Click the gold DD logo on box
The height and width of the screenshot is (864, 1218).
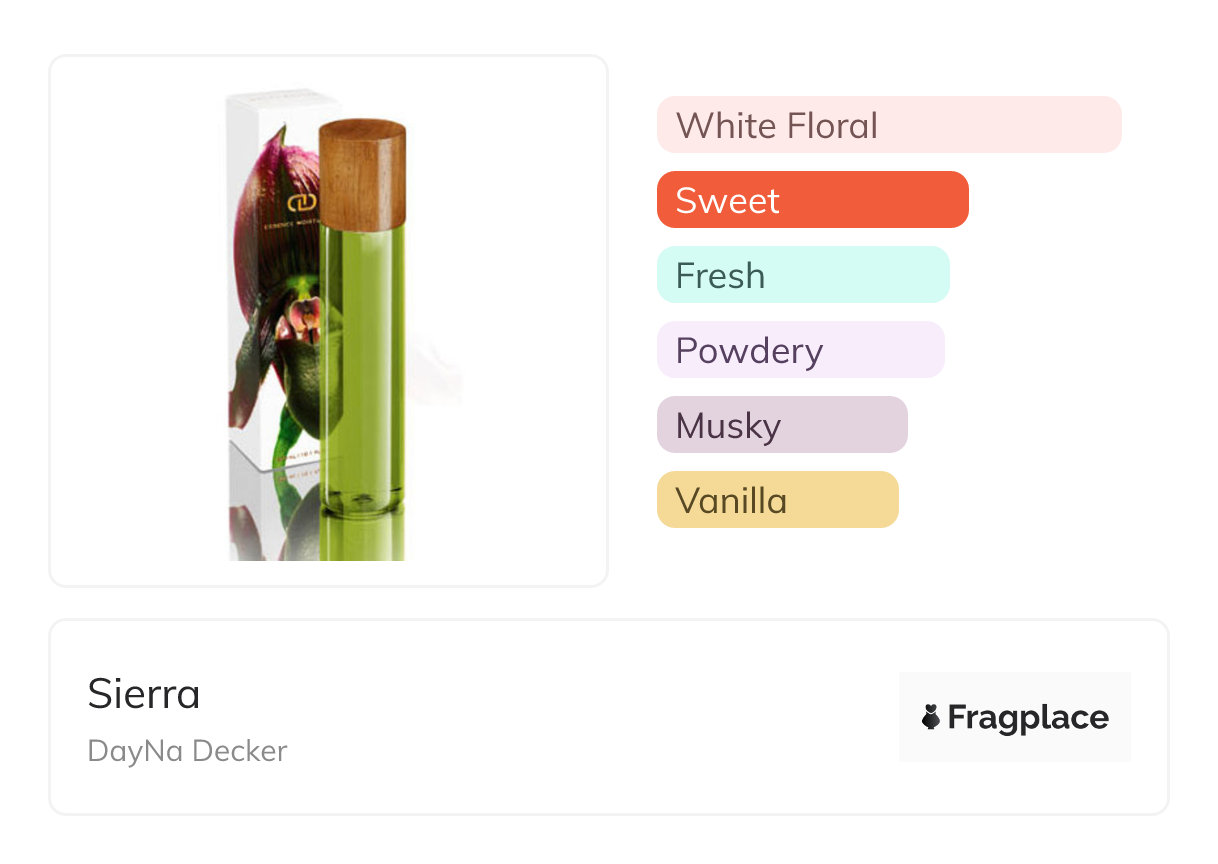coord(302,204)
